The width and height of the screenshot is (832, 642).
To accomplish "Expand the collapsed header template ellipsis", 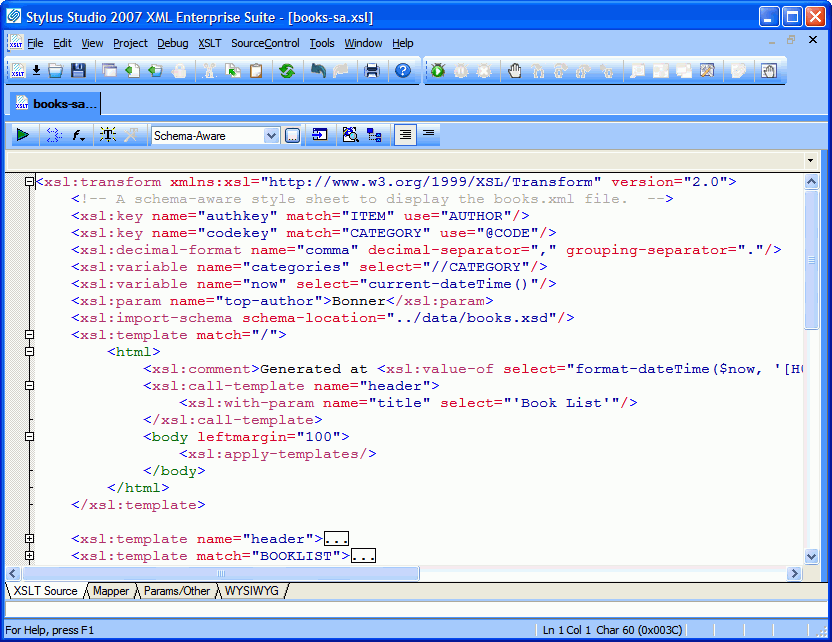I will tap(337, 538).
